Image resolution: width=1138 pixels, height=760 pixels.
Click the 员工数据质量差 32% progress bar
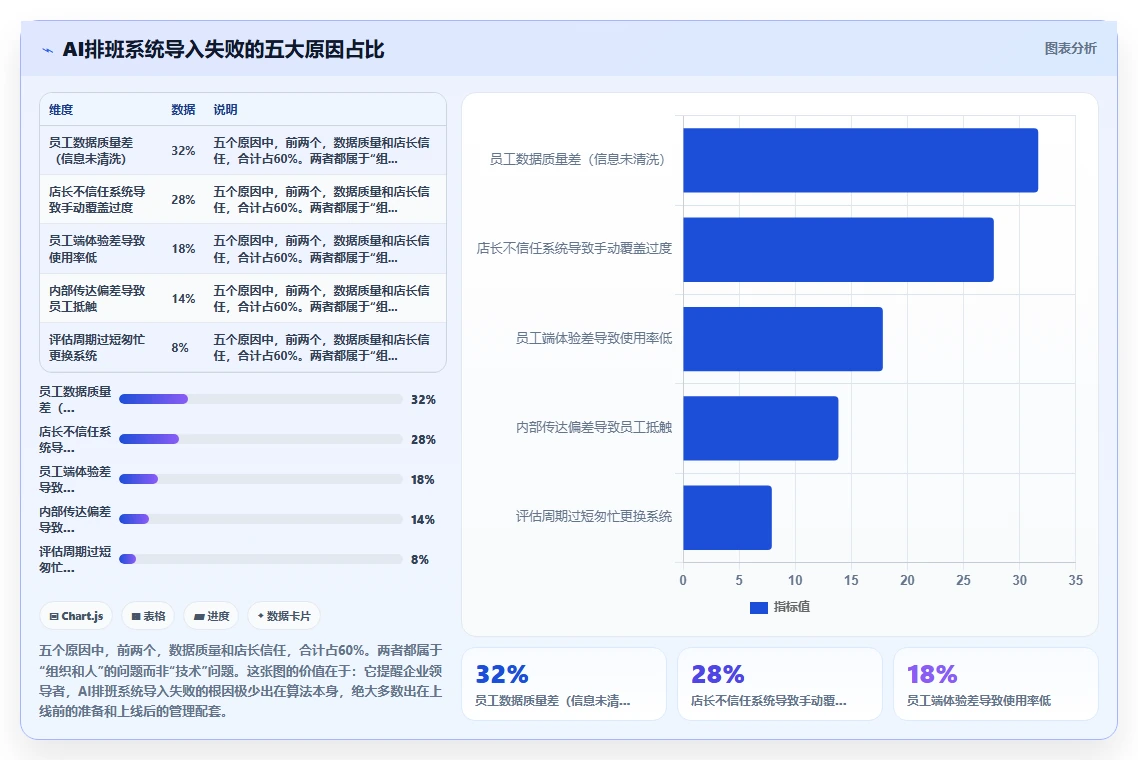(261, 399)
